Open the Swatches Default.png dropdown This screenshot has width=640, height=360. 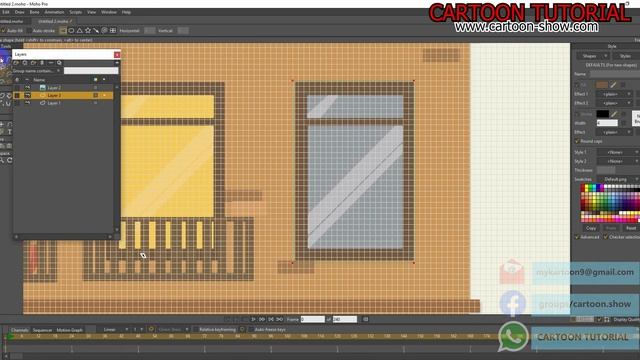pos(618,179)
